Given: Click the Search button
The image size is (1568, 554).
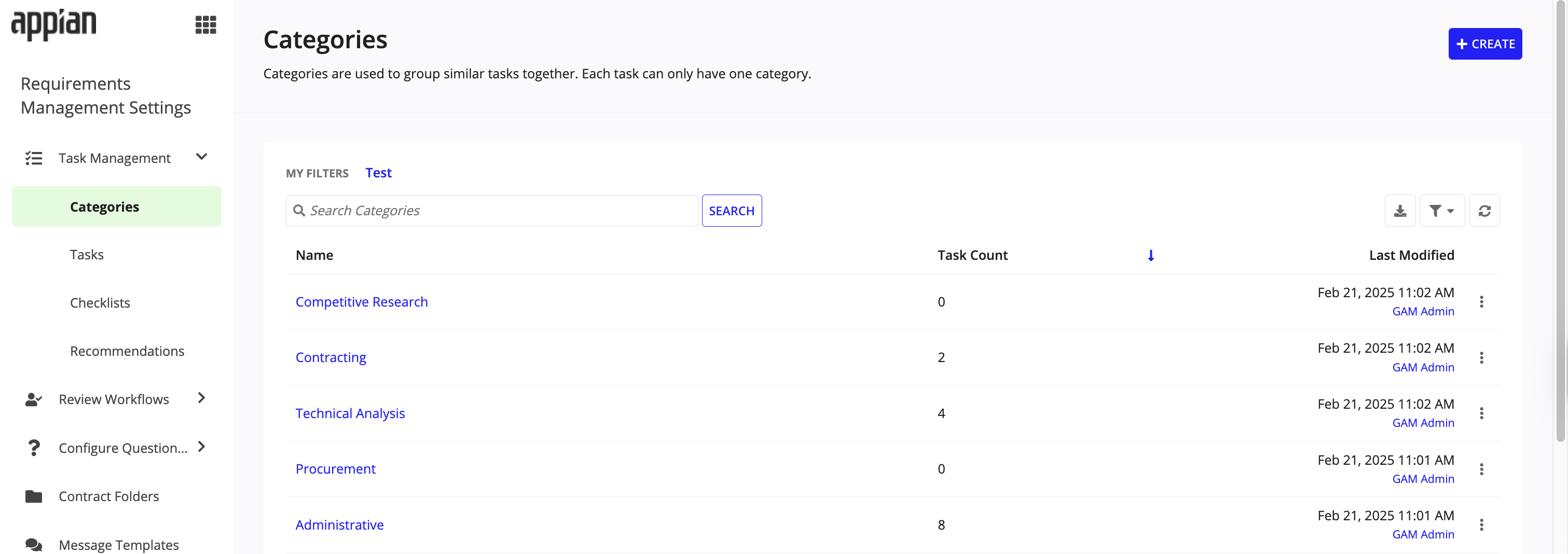Looking at the screenshot, I should coord(731,211).
